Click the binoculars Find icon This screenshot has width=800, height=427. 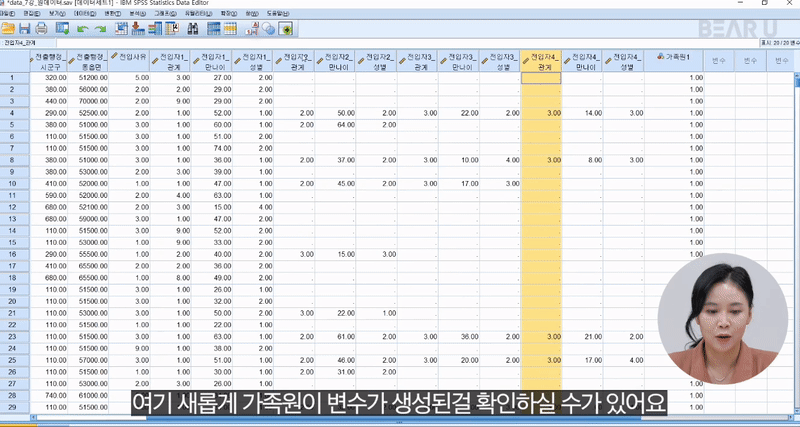[193, 29]
